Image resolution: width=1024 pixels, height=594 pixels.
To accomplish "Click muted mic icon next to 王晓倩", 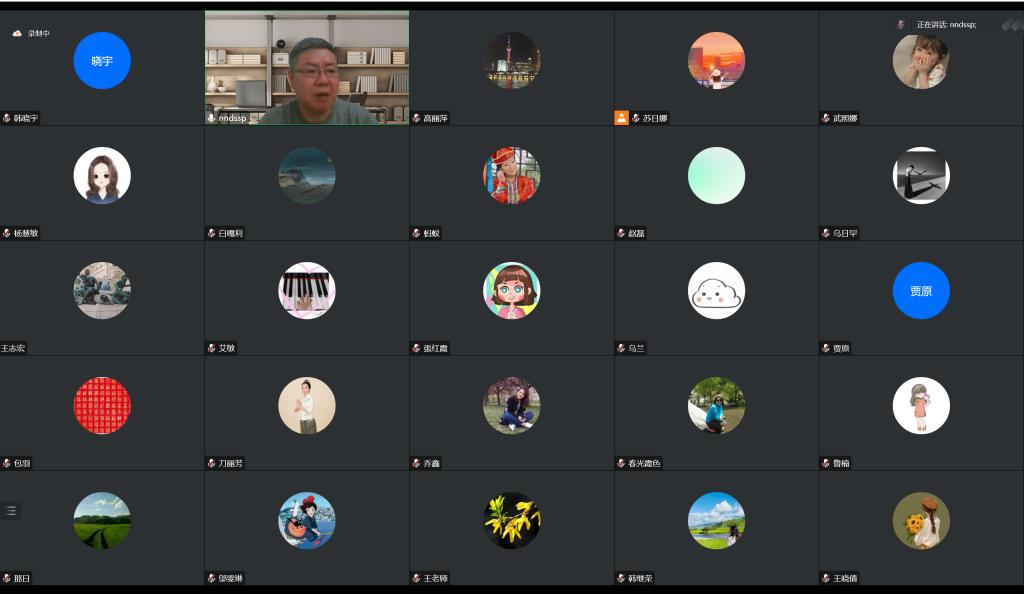I will click(826, 578).
